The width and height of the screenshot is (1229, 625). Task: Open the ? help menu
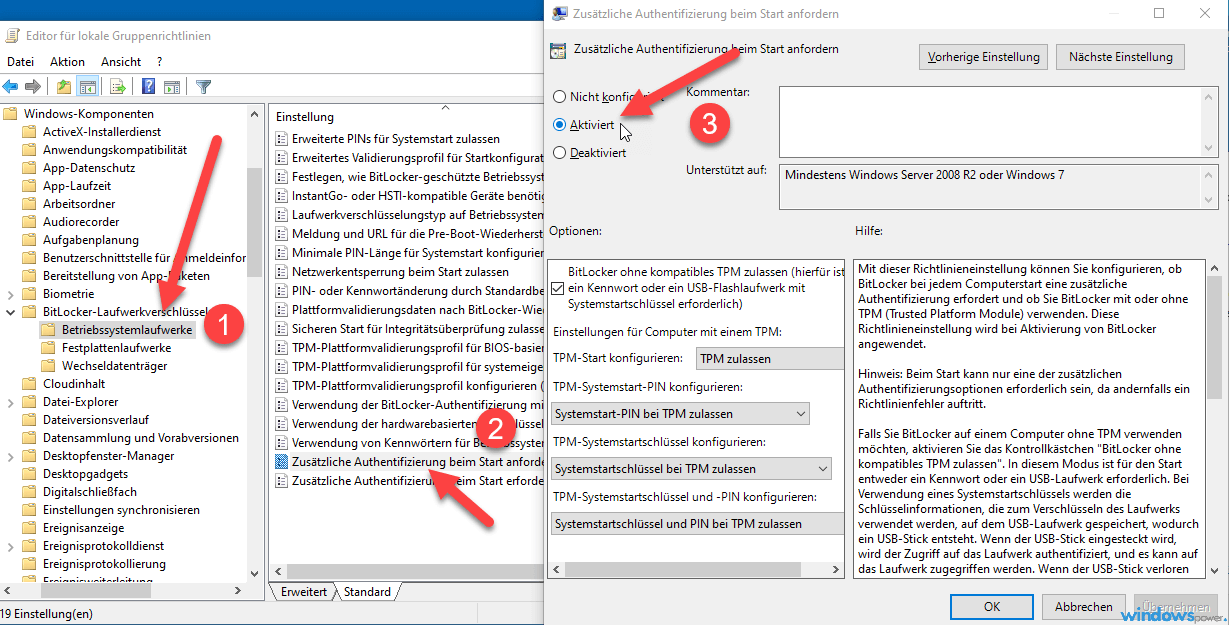pos(160,62)
